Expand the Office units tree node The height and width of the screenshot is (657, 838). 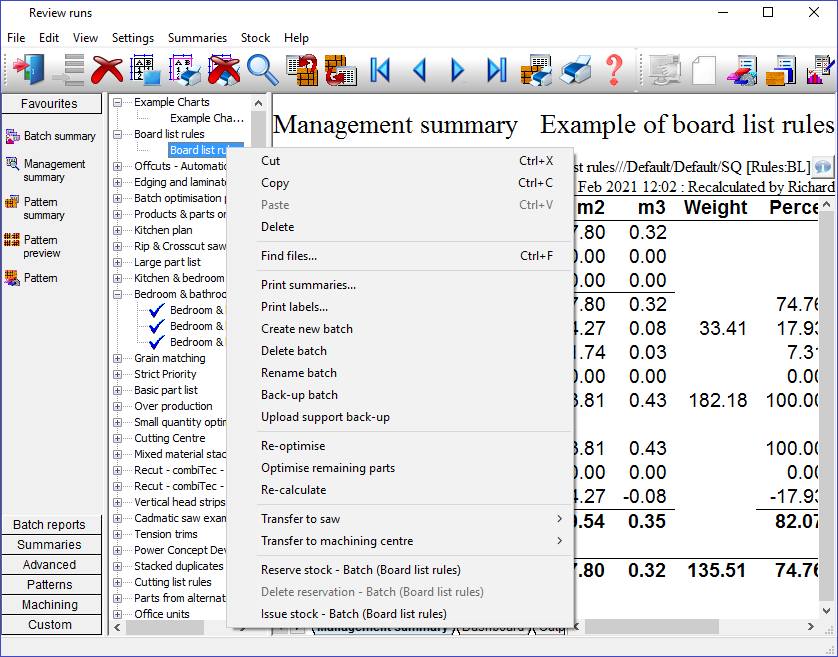click(x=118, y=614)
